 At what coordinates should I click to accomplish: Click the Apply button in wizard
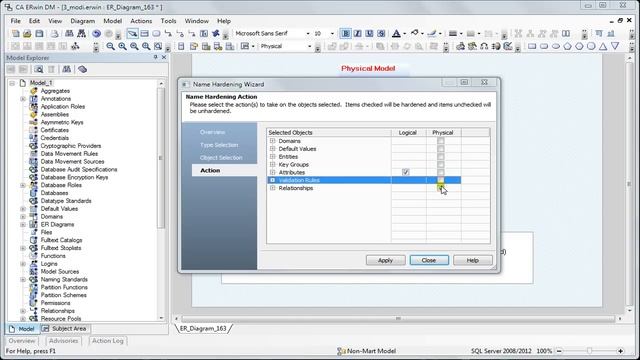(x=385, y=260)
